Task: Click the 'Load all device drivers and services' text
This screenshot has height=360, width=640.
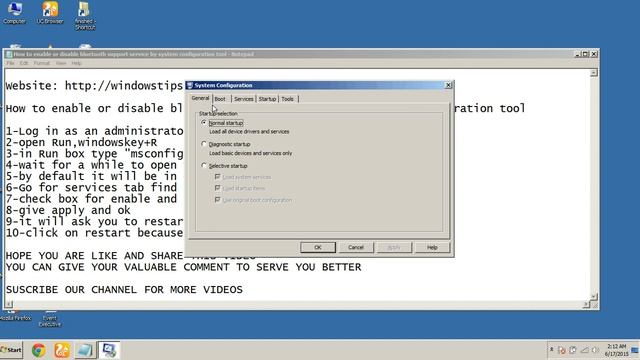Action: click(249, 131)
